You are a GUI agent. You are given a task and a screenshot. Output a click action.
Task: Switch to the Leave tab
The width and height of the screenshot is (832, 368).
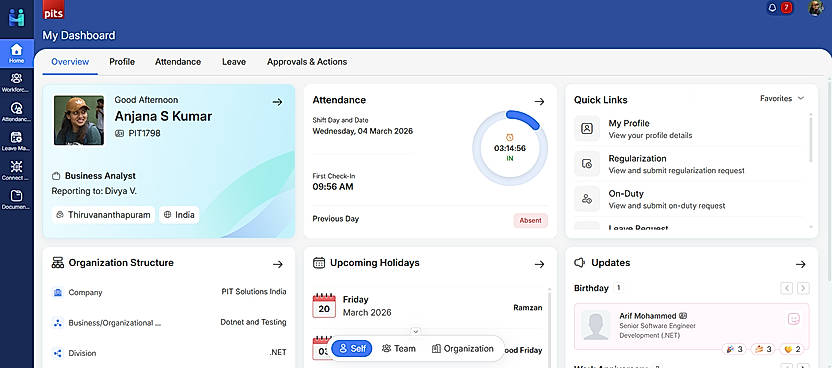(x=234, y=62)
